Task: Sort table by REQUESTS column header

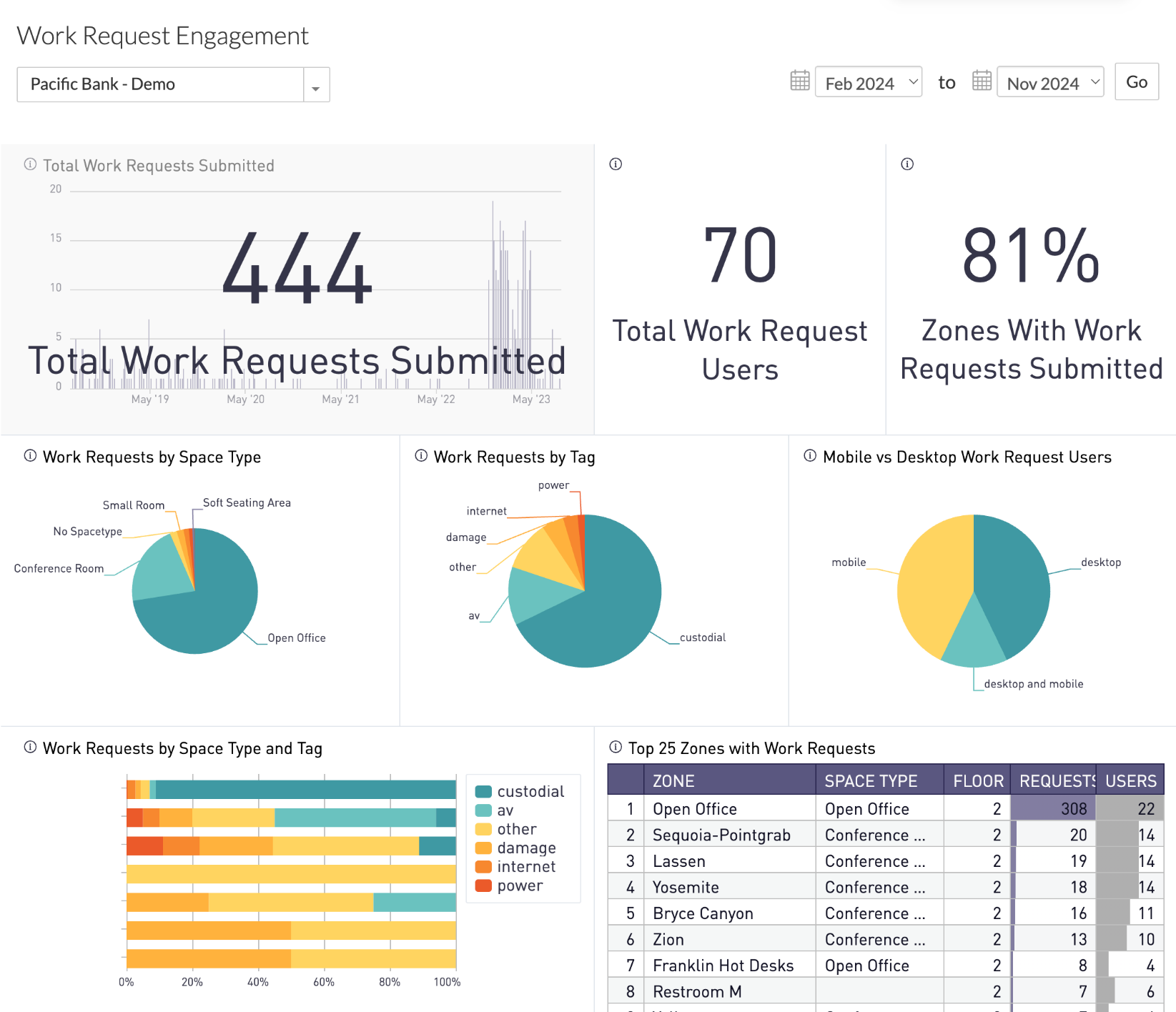Action: [1052, 780]
